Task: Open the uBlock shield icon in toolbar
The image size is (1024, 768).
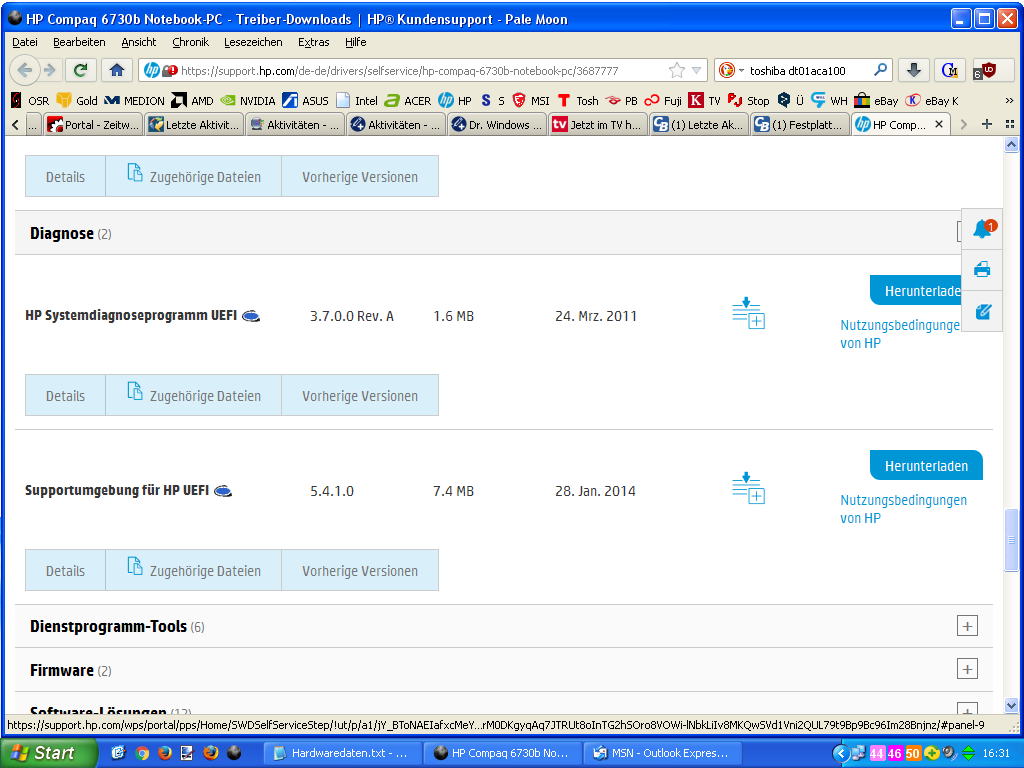Action: [988, 70]
